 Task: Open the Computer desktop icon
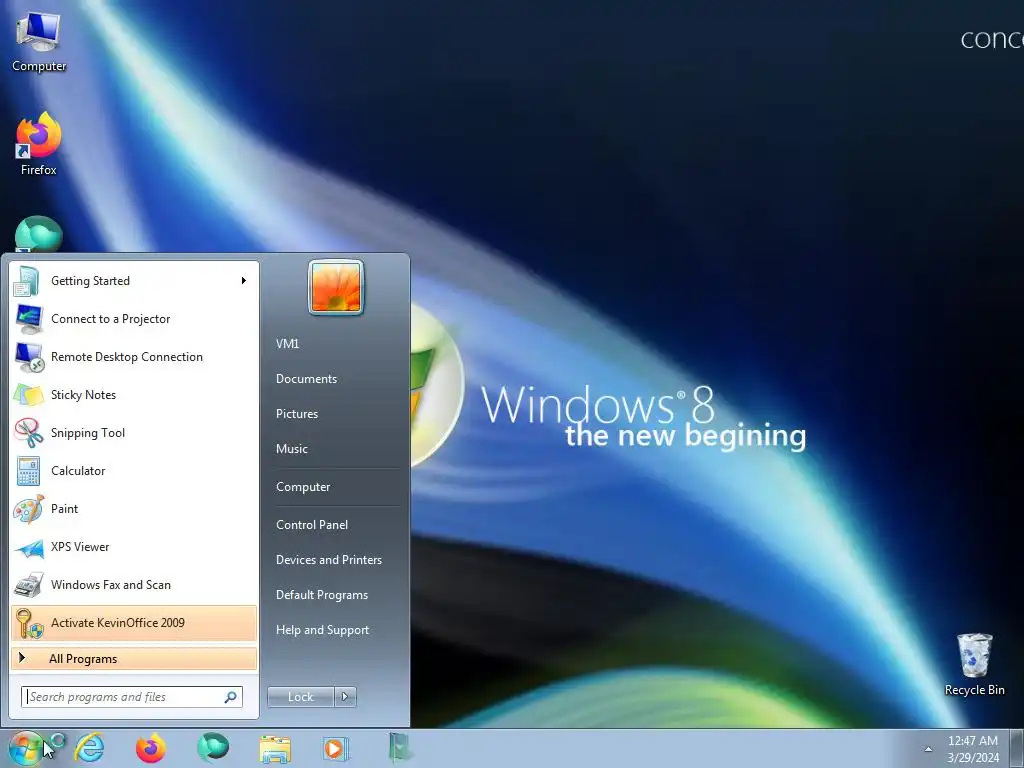39,42
